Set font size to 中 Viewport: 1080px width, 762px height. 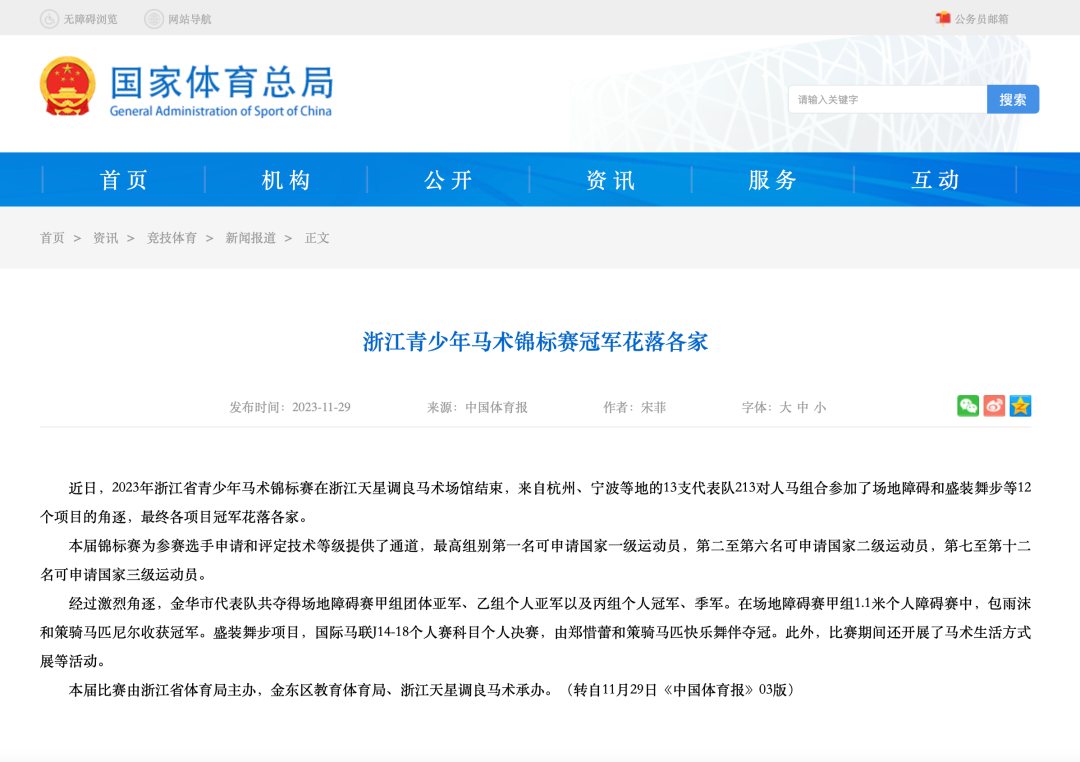pos(802,407)
